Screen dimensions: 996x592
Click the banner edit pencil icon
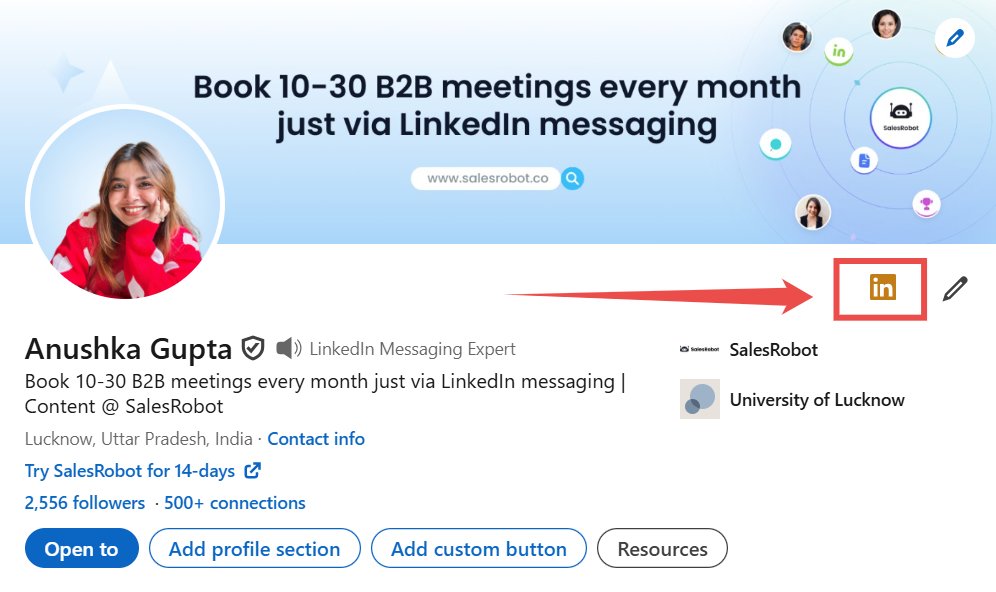click(x=955, y=38)
